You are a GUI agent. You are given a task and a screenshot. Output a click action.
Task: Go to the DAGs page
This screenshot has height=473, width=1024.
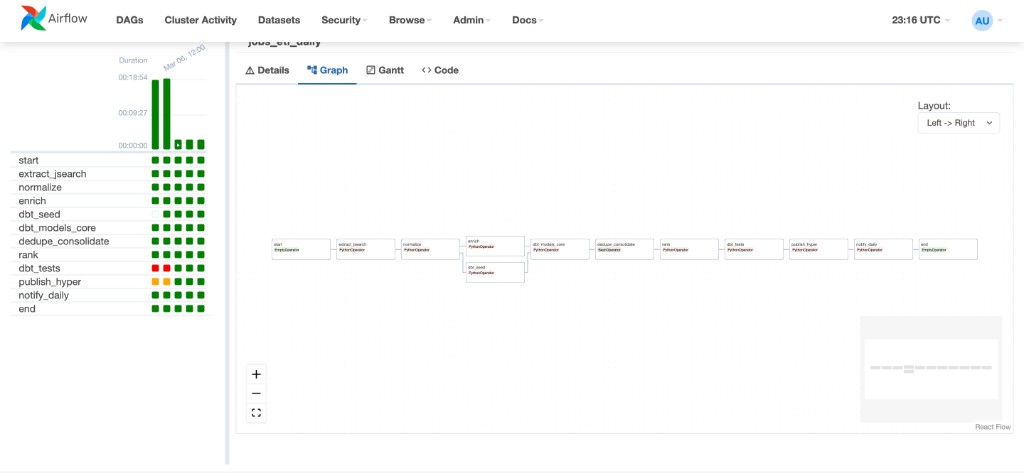(129, 20)
